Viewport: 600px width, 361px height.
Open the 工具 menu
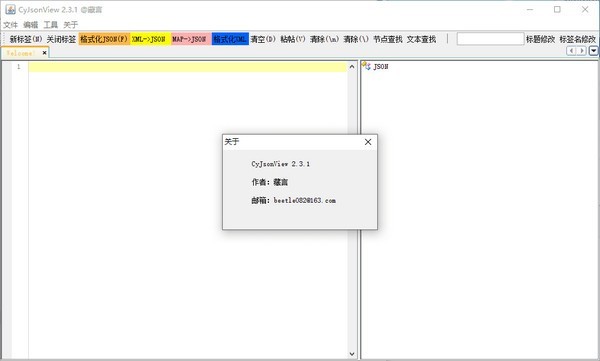click(51, 25)
